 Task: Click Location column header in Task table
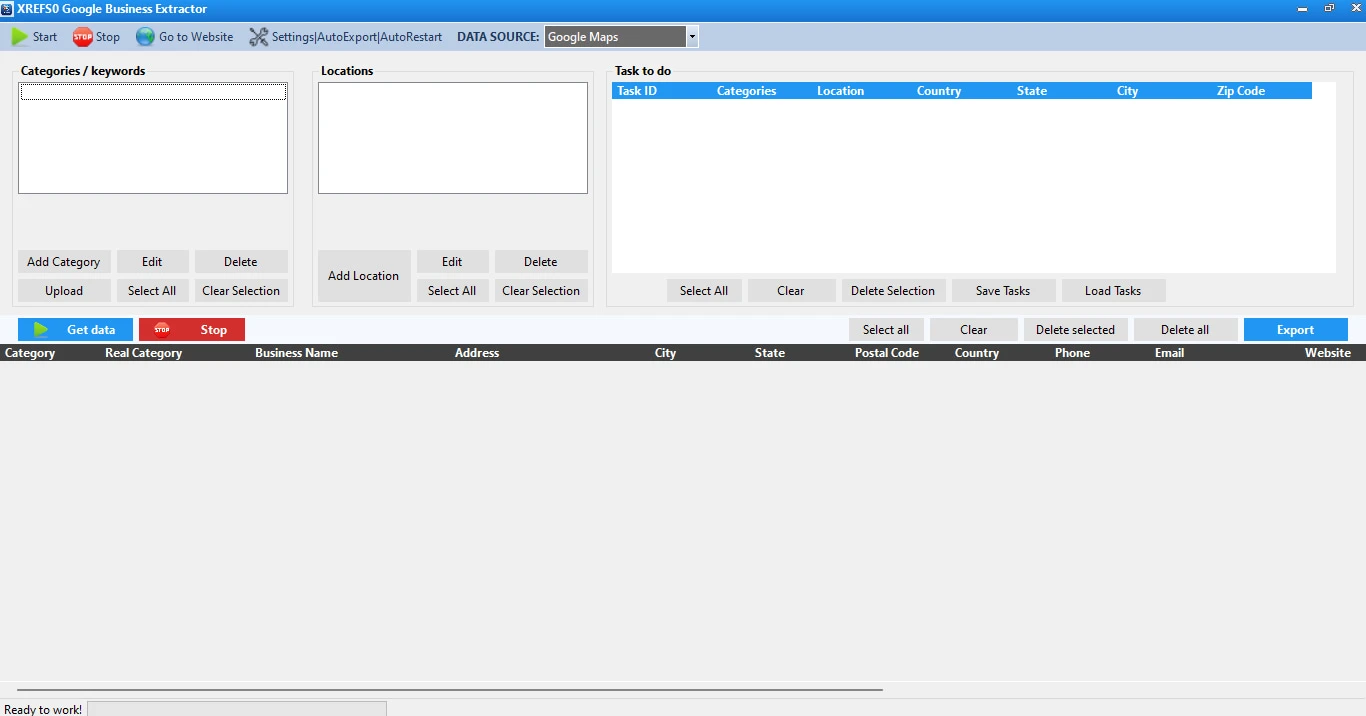(840, 91)
